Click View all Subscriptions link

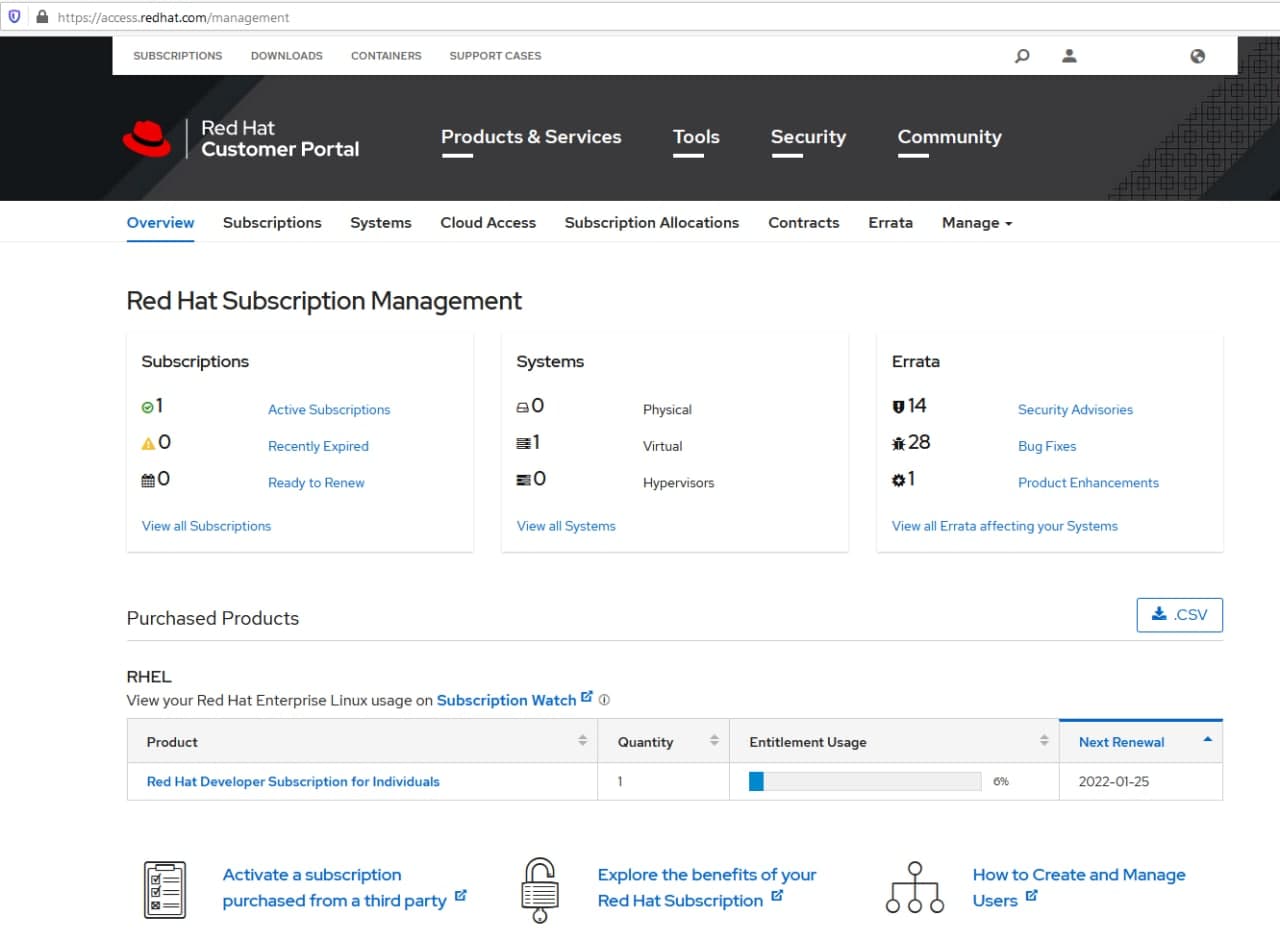[x=206, y=526]
